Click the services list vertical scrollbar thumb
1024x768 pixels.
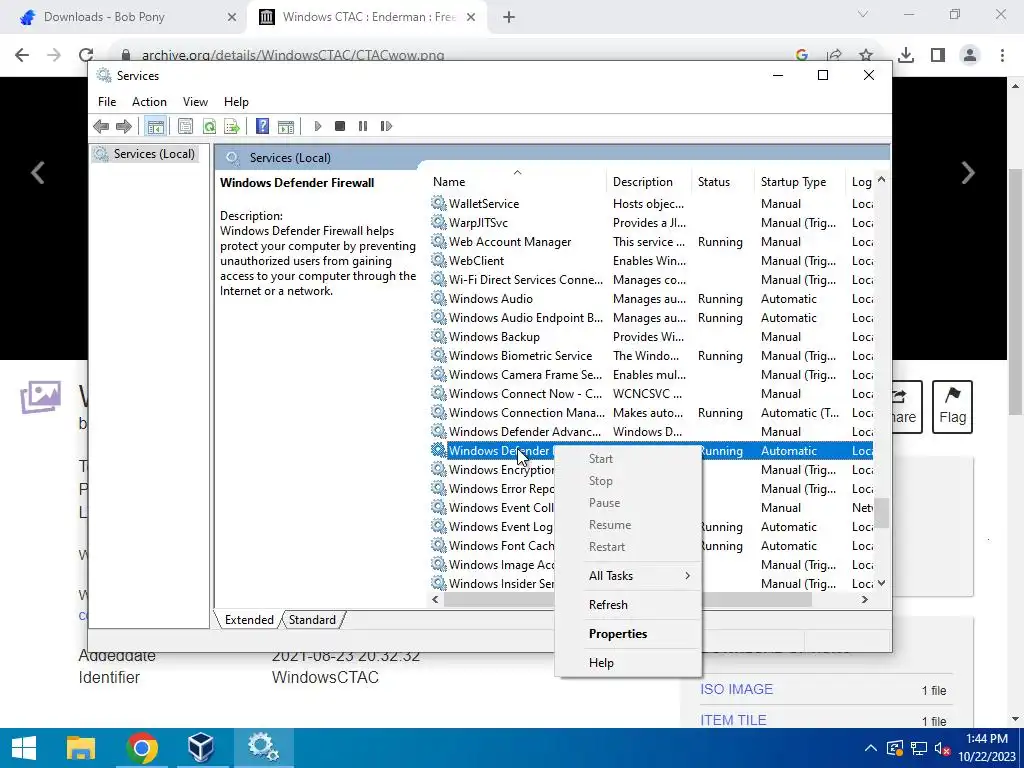pos(882,513)
